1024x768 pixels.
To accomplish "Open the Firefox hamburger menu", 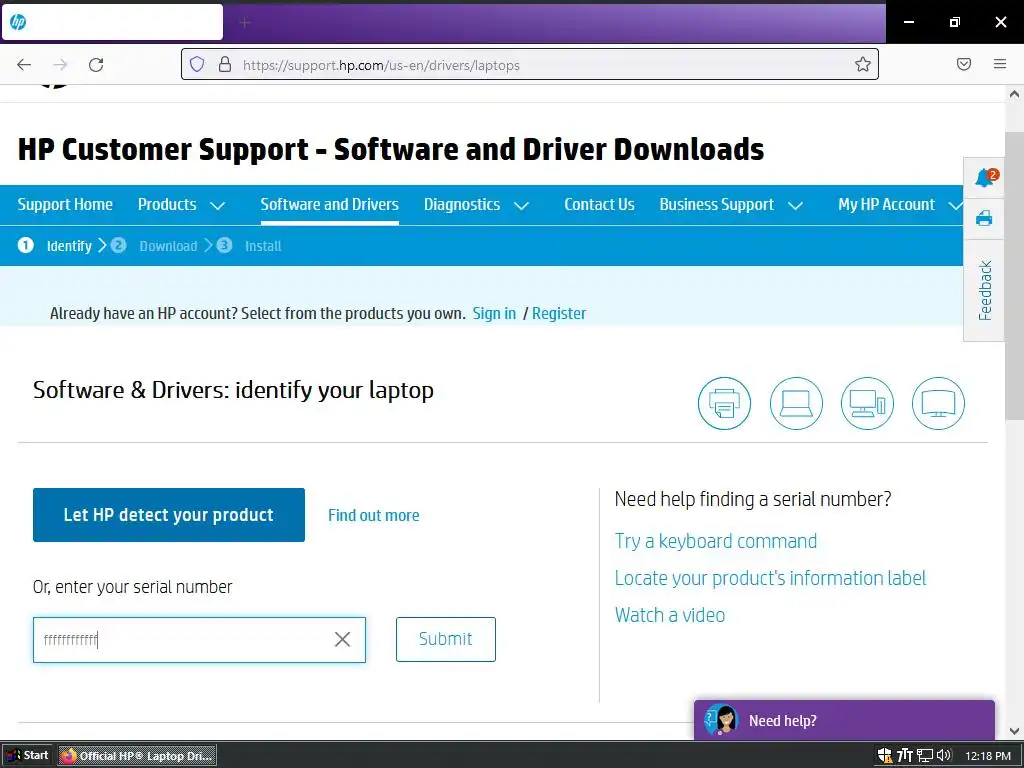I will point(1000,64).
